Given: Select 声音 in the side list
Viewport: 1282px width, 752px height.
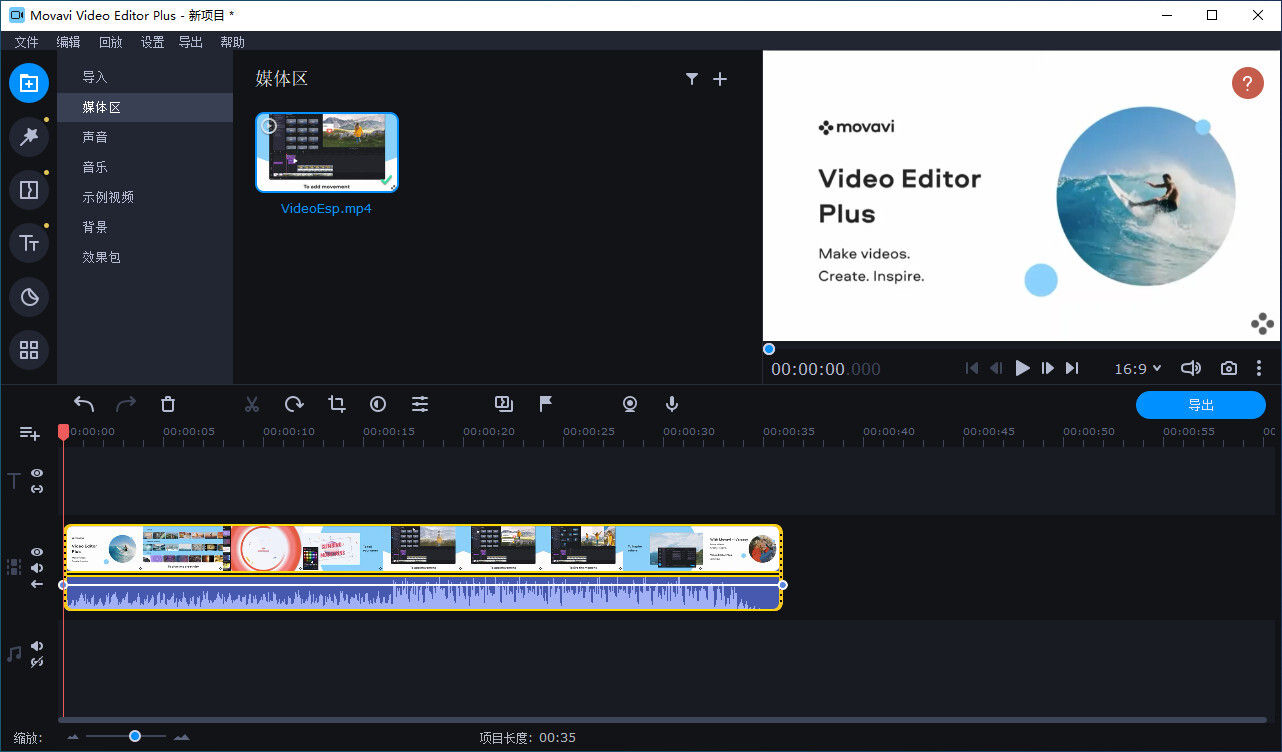Looking at the screenshot, I should click(145, 137).
